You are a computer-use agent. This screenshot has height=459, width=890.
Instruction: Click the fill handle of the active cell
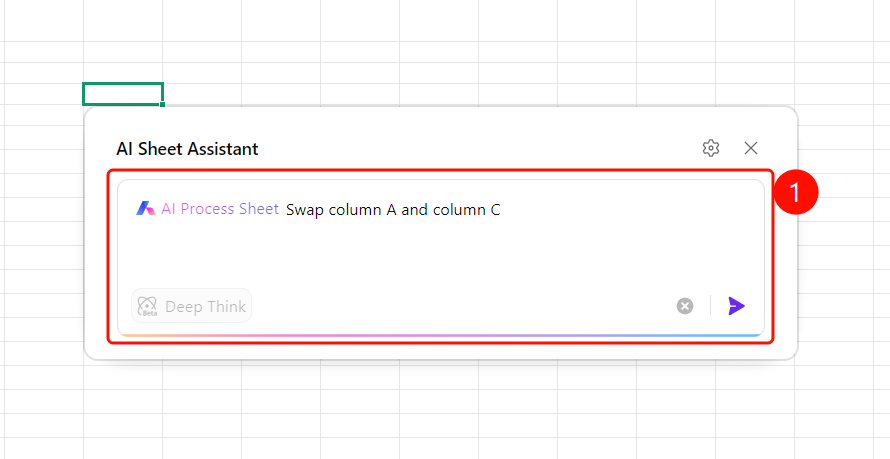click(x=162, y=104)
